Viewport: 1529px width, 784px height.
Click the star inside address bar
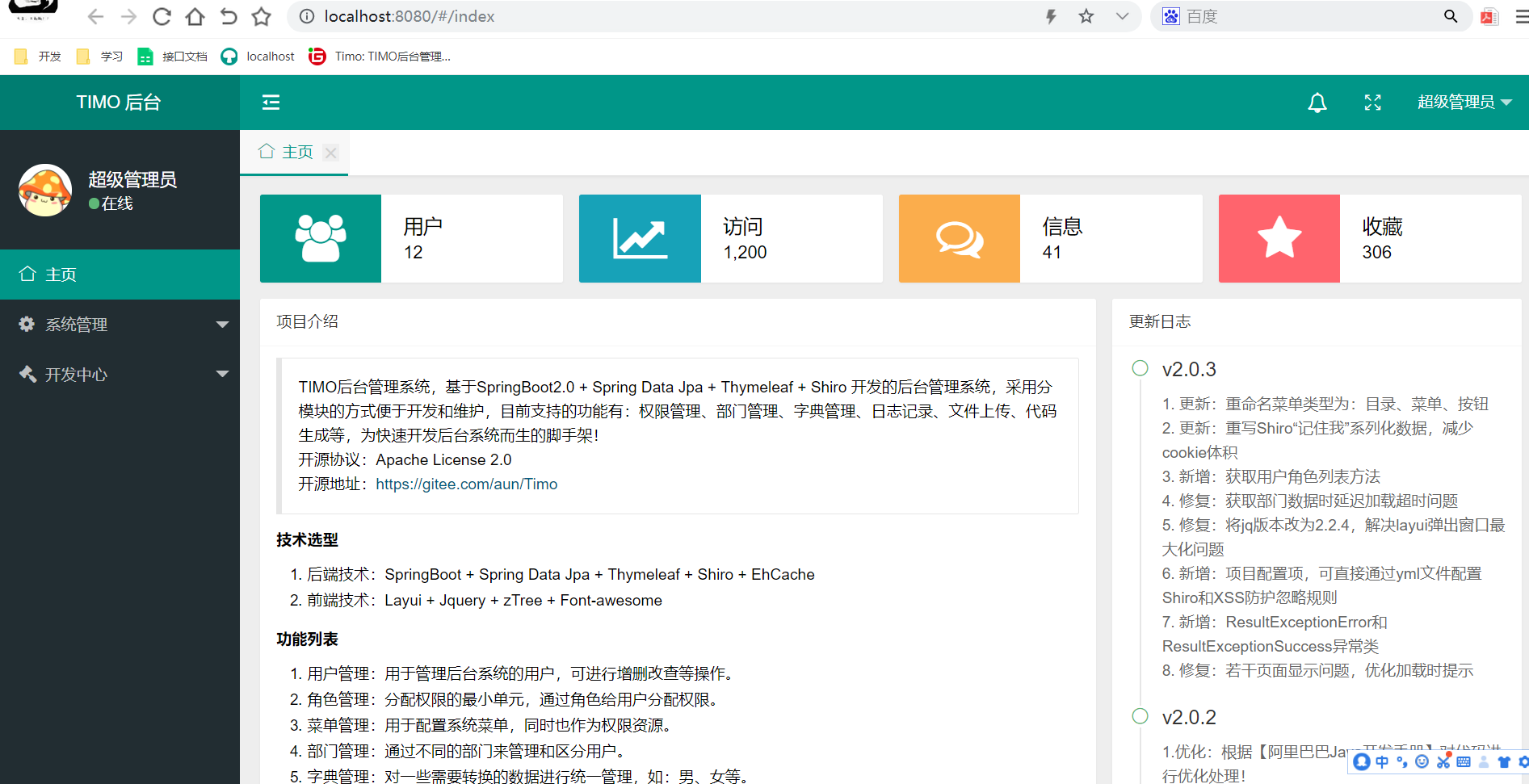pyautogui.click(x=1086, y=16)
